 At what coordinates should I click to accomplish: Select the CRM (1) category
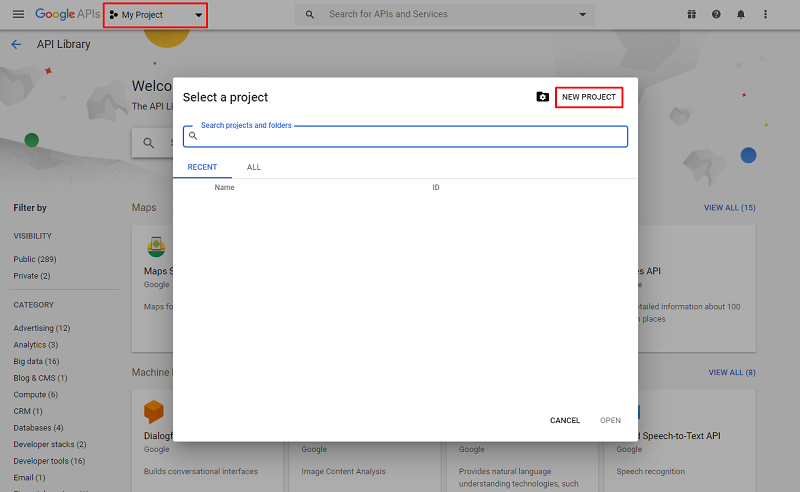[28, 411]
